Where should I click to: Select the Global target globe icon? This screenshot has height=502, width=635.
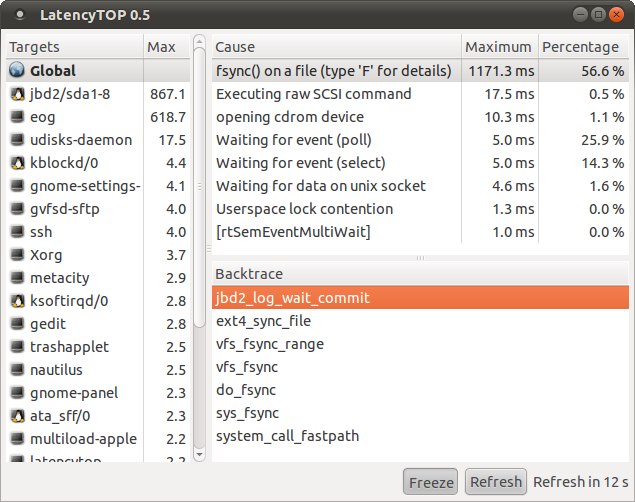point(17,71)
